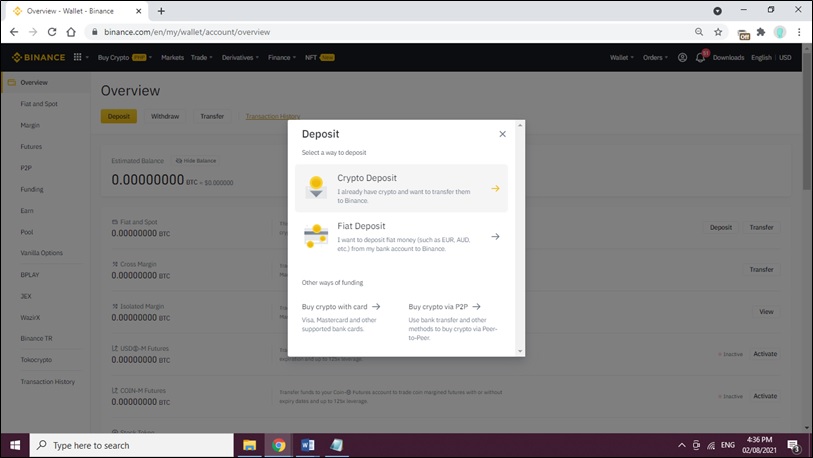Reload the page with refresh icon
This screenshot has width=813, height=458.
pos(52,32)
